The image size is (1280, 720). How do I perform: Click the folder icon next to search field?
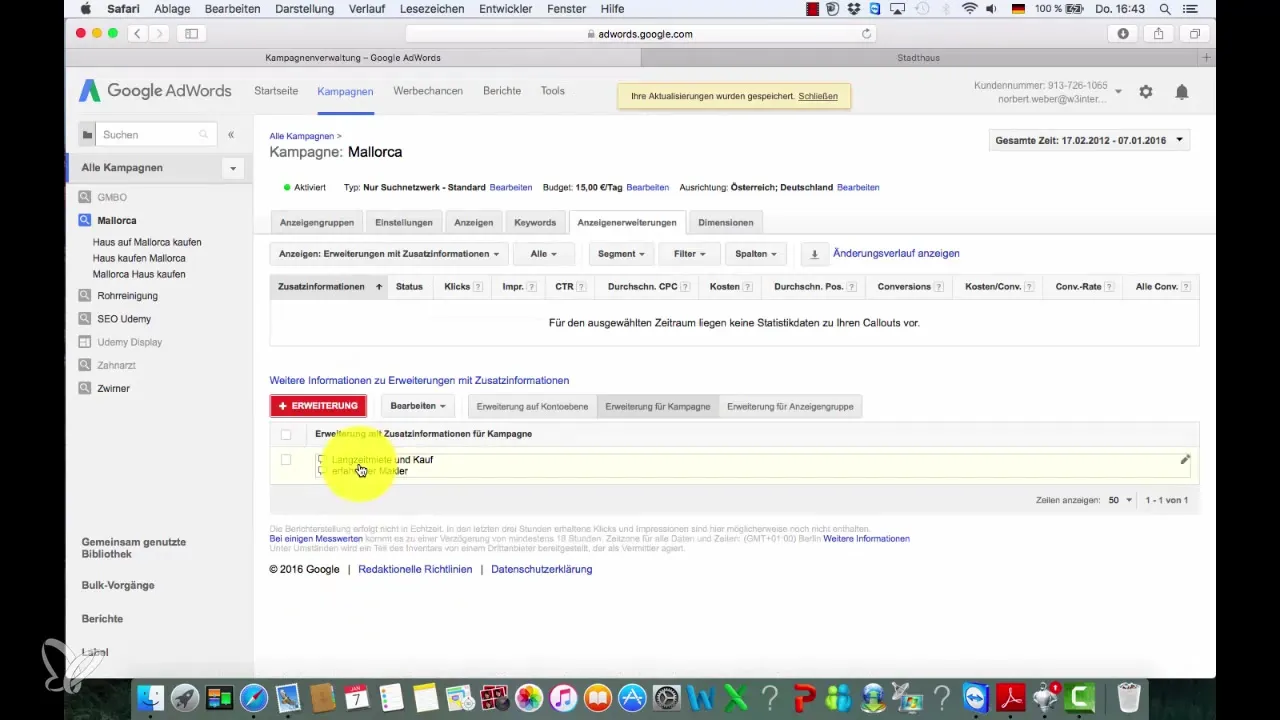pos(88,134)
